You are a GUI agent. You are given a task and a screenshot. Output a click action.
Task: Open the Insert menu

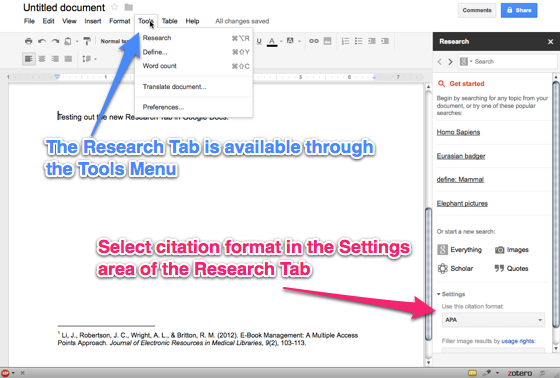(93, 21)
